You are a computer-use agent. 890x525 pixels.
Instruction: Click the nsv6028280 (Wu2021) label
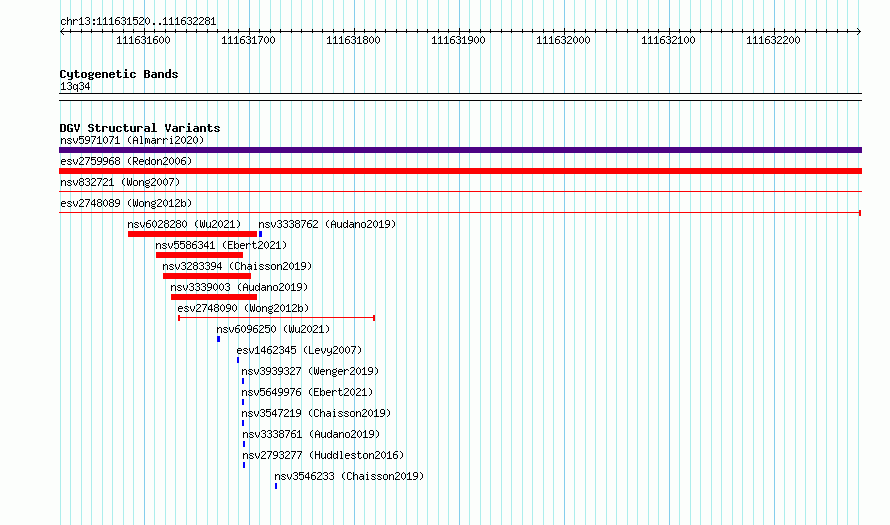click(184, 224)
